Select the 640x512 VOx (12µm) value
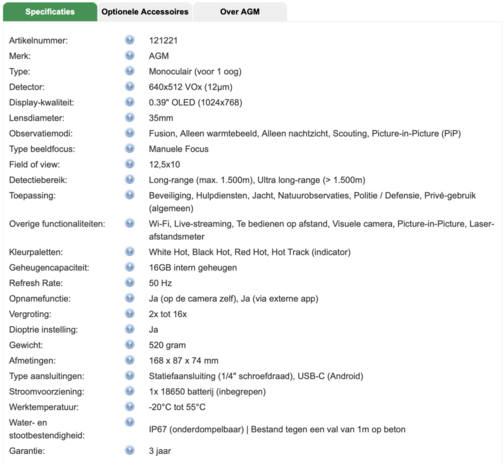 (190, 87)
